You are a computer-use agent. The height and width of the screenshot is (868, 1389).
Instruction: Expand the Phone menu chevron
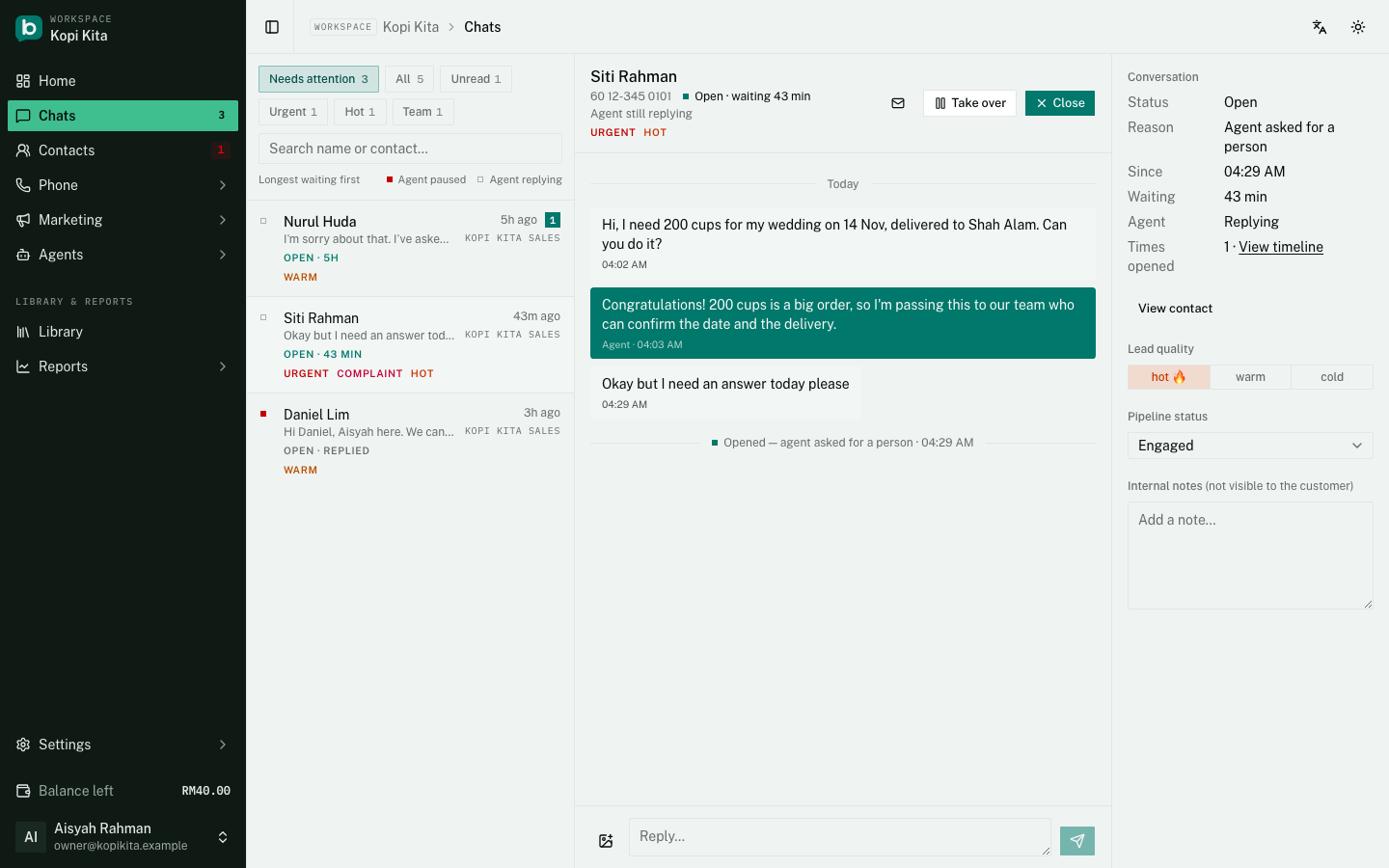click(223, 185)
